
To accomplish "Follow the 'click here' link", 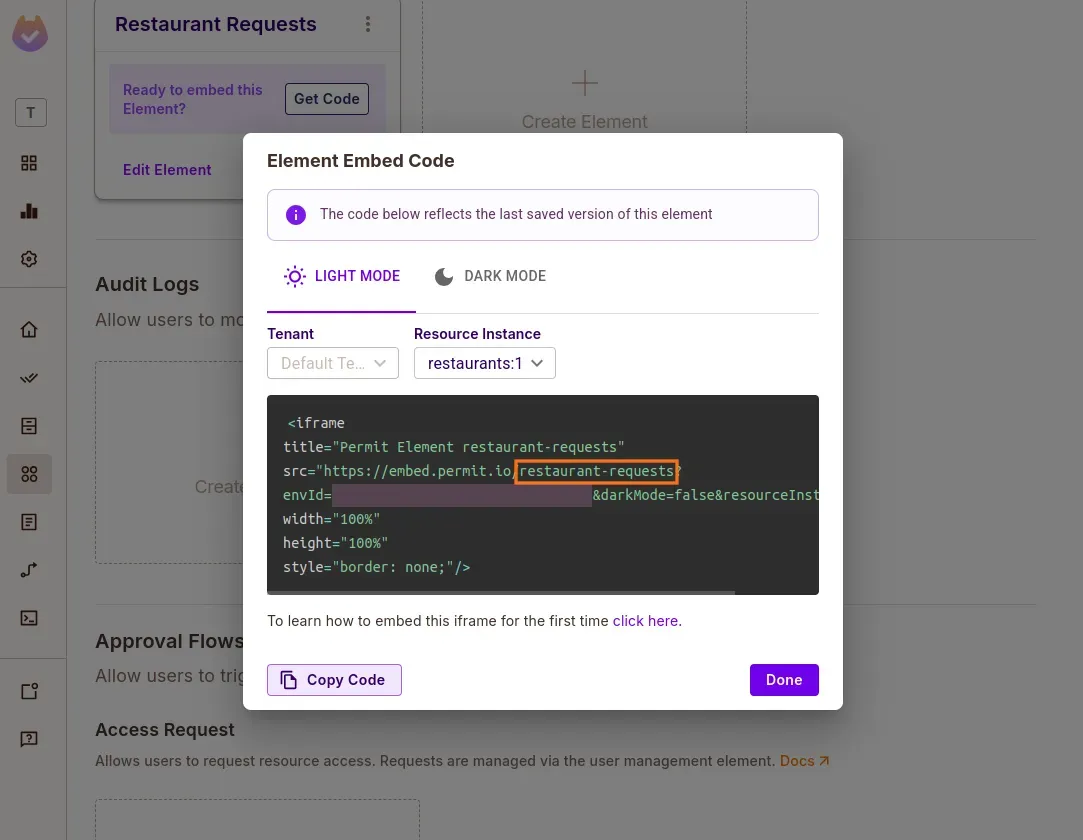I will pyautogui.click(x=645, y=621).
